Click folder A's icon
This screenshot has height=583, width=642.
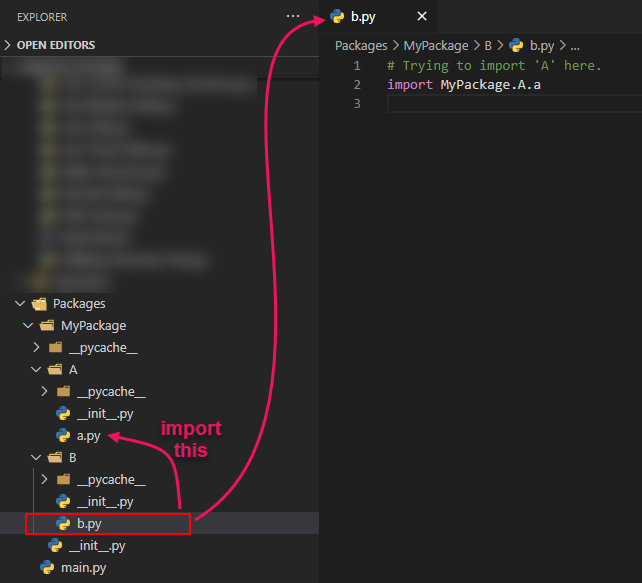coord(55,370)
